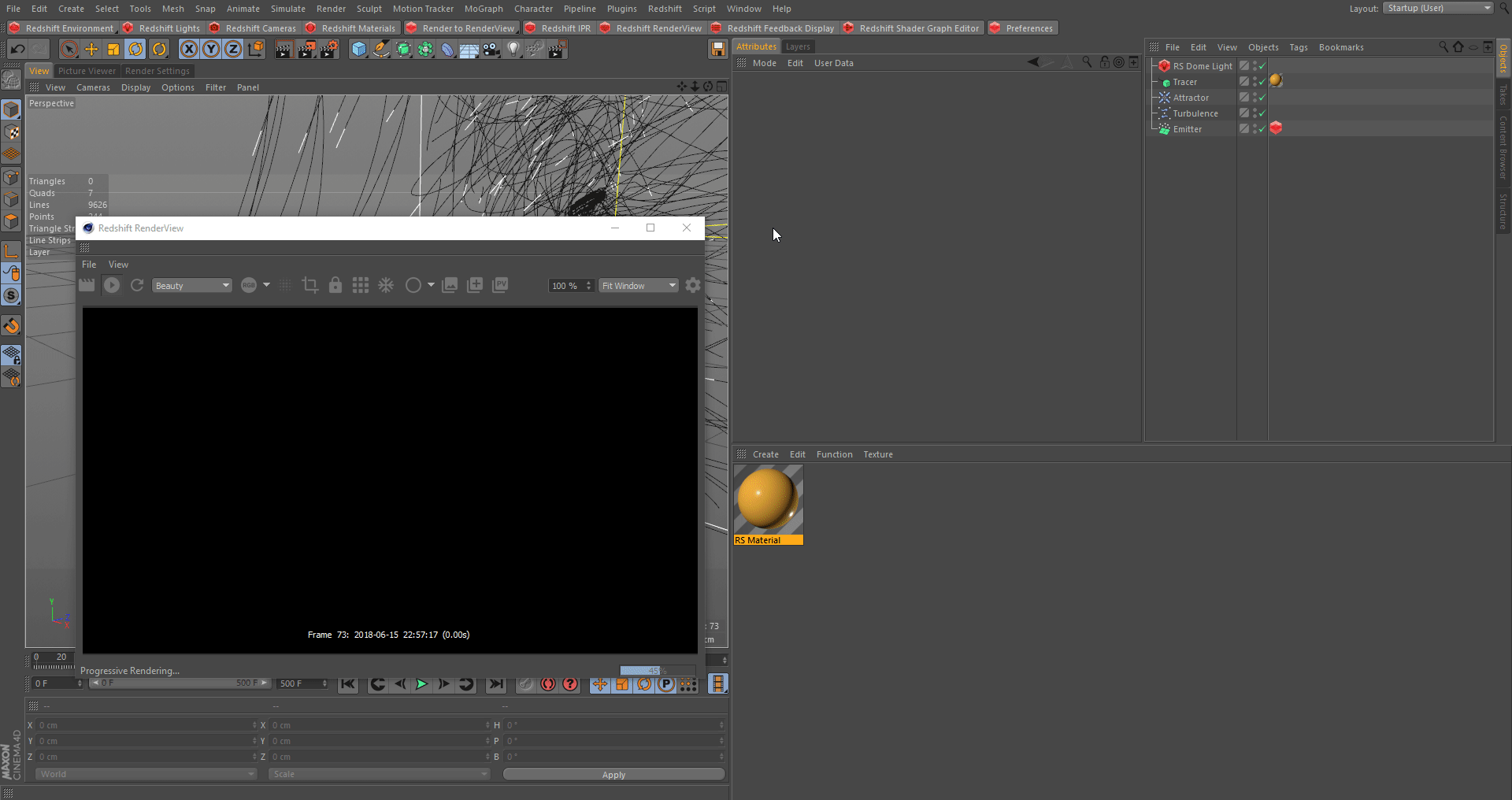The image size is (1512, 800).
Task: Toggle the Y axis lock
Action: [211, 50]
